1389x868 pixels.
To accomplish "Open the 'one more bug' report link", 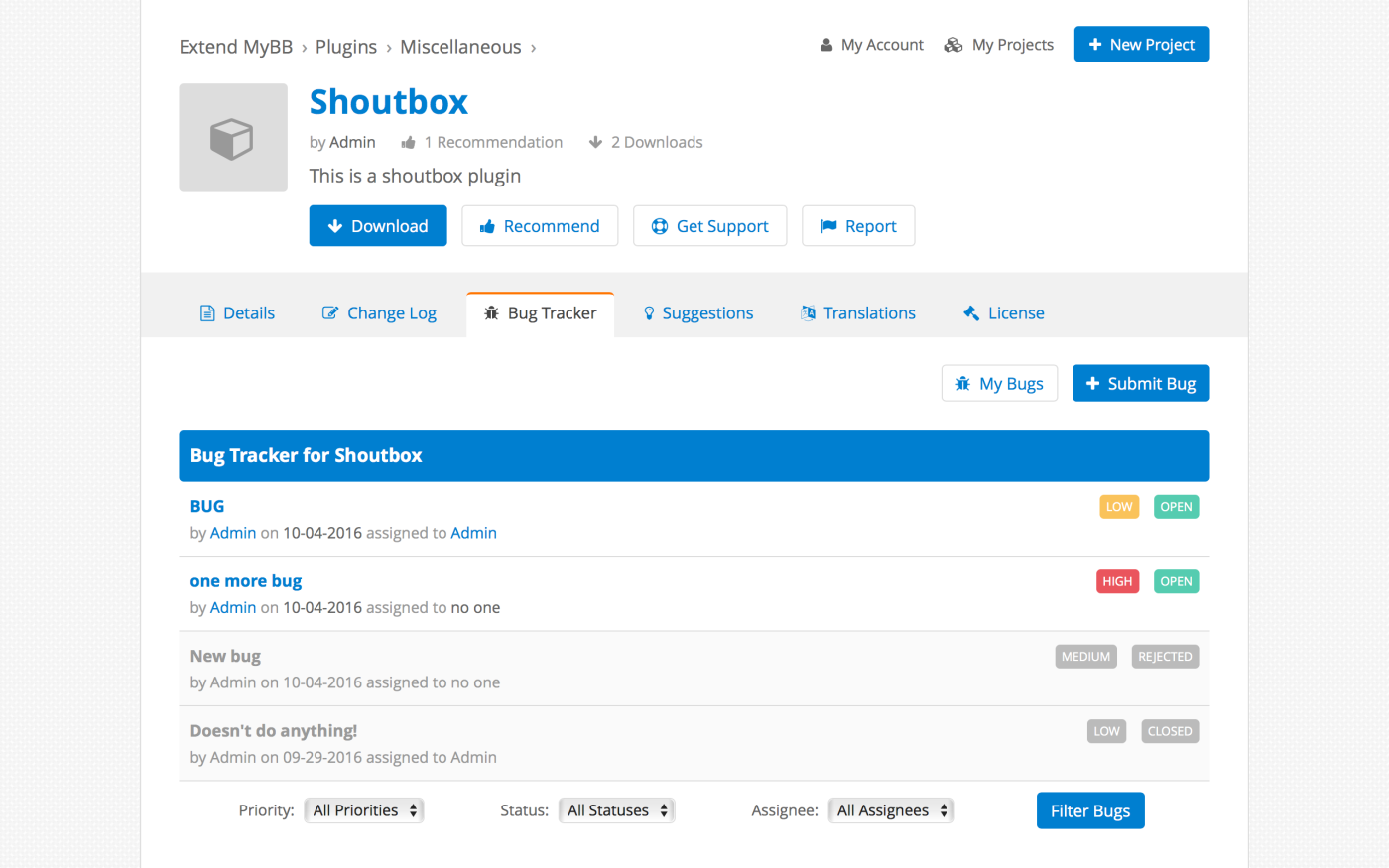I will pos(246,581).
